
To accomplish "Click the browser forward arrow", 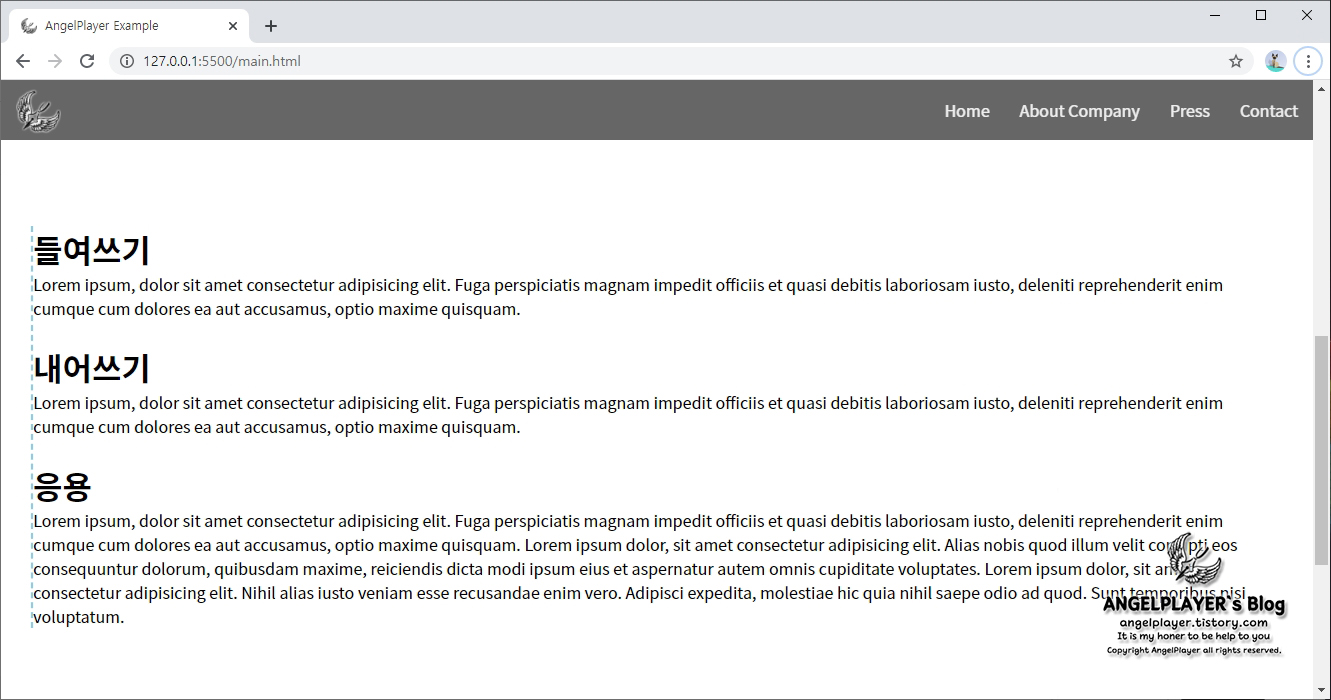I will click(55, 61).
